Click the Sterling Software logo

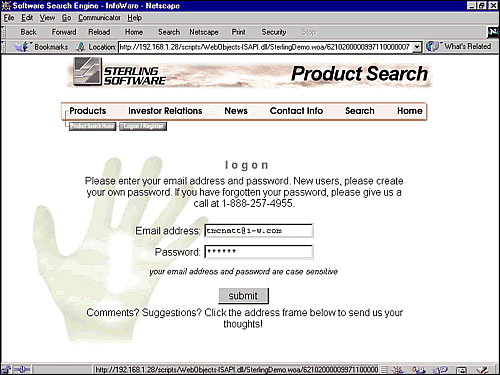click(x=119, y=72)
